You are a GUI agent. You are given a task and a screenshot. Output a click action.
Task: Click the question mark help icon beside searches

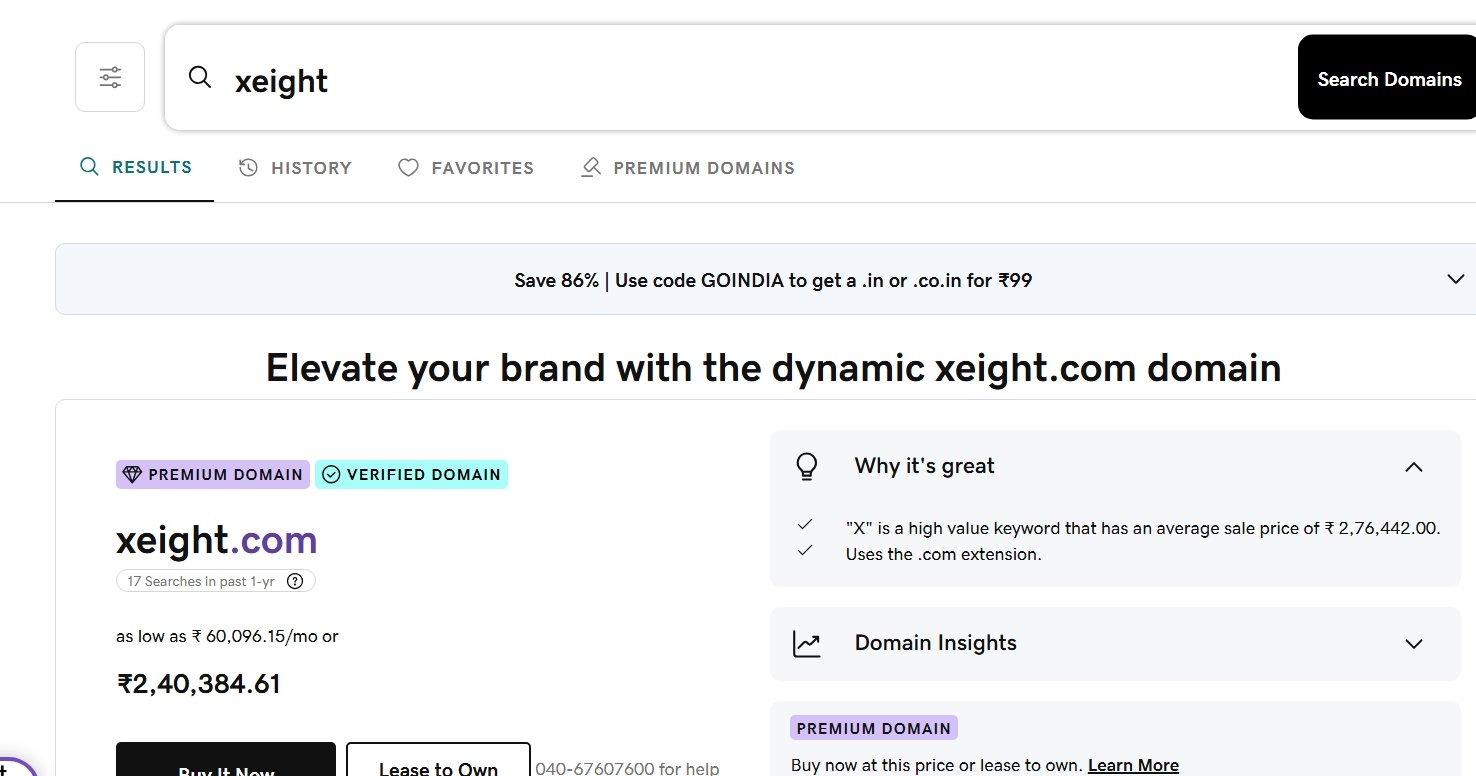295,581
